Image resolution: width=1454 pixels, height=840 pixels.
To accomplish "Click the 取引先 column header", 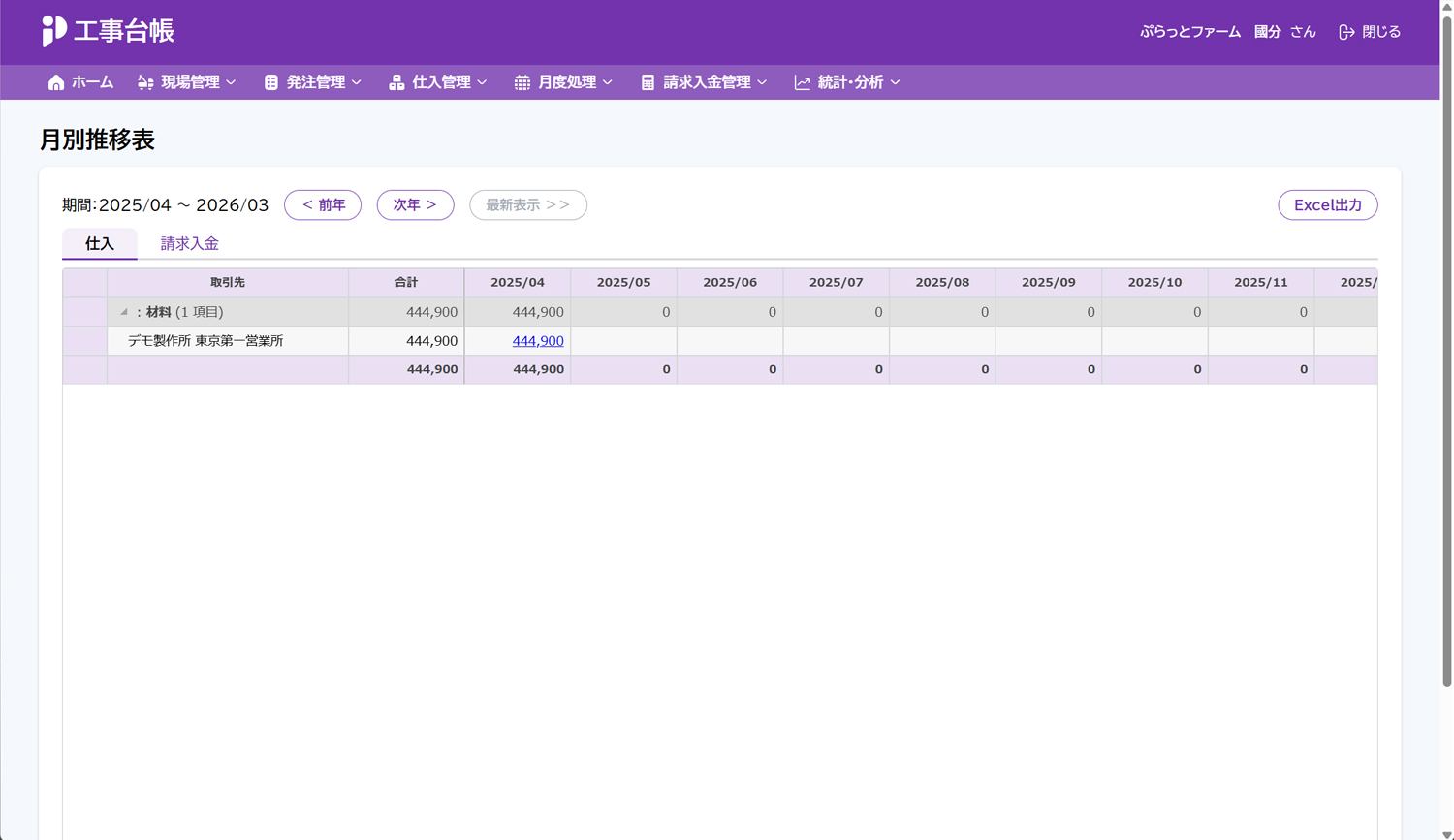I will 228,283.
